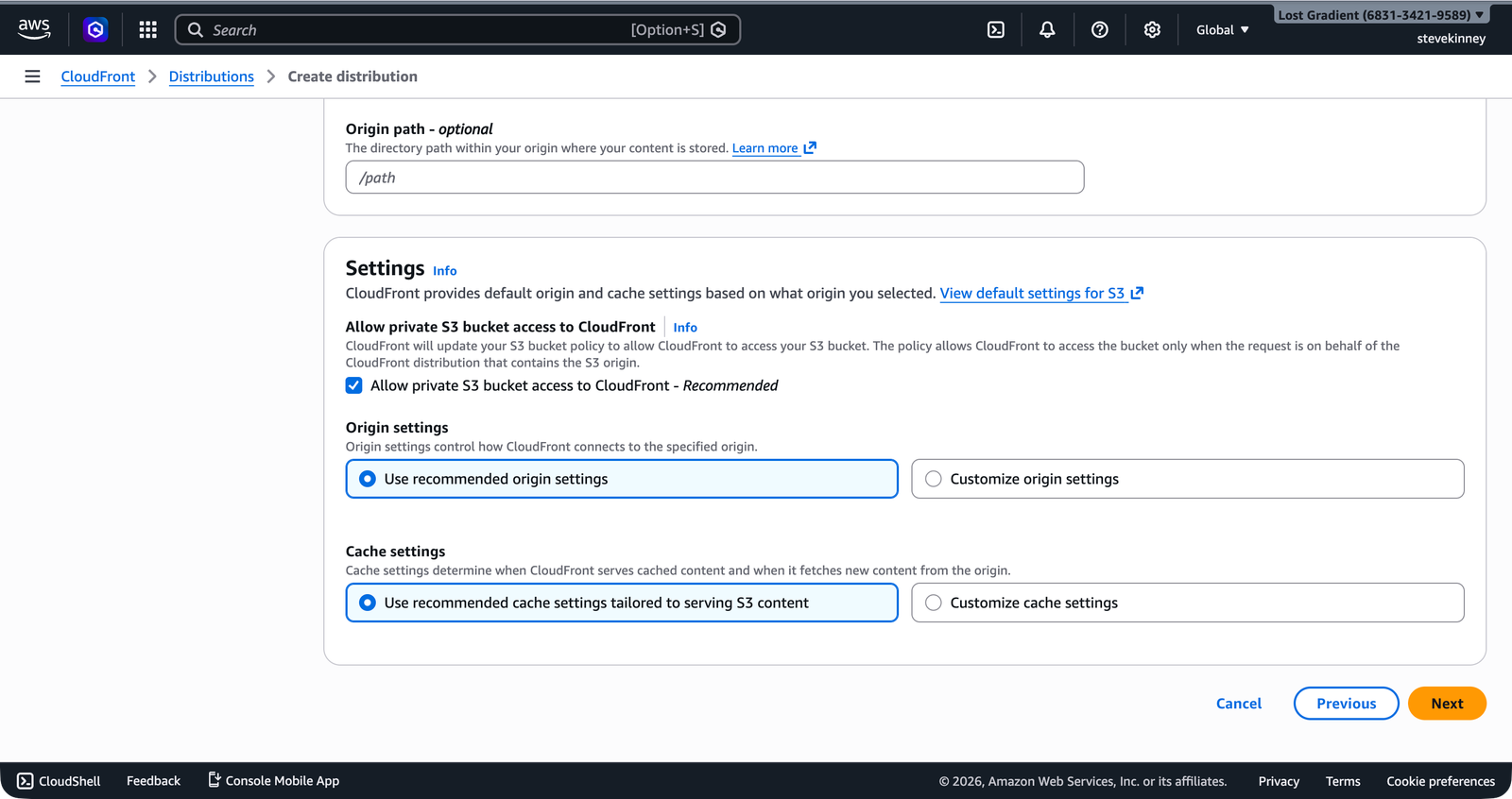
Task: Expand the Lost Gradient account menu
Action: point(1381,15)
